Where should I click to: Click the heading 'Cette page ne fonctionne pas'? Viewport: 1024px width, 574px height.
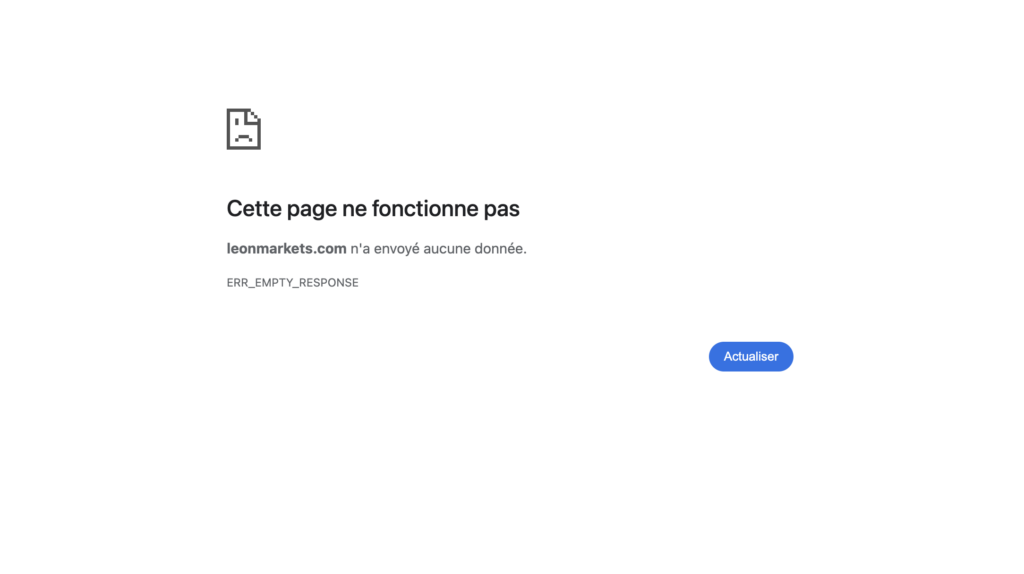pyautogui.click(x=373, y=209)
